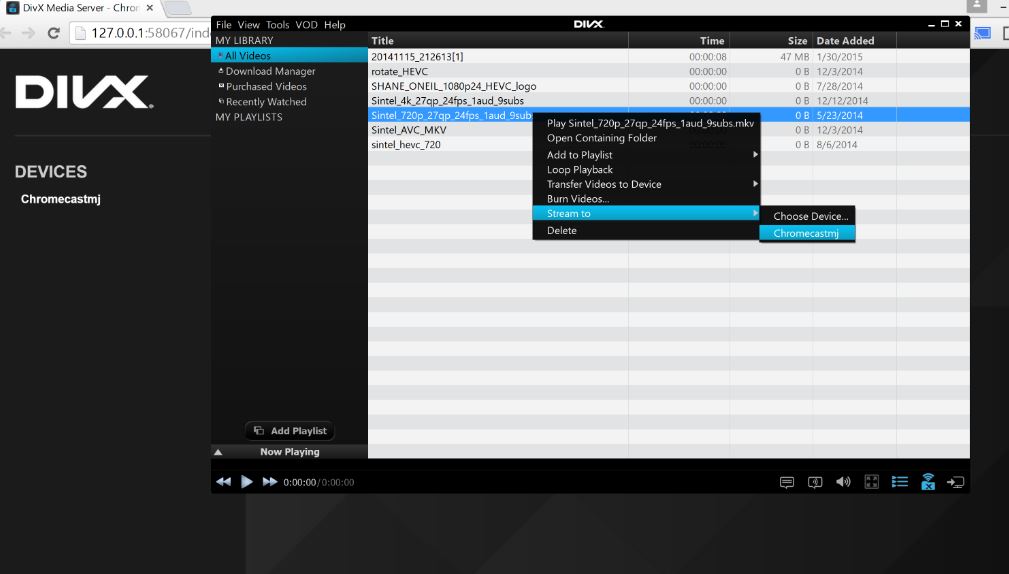The height and width of the screenshot is (574, 1009).
Task: Expand Transfer Videos to Device submenu
Action: pos(647,184)
